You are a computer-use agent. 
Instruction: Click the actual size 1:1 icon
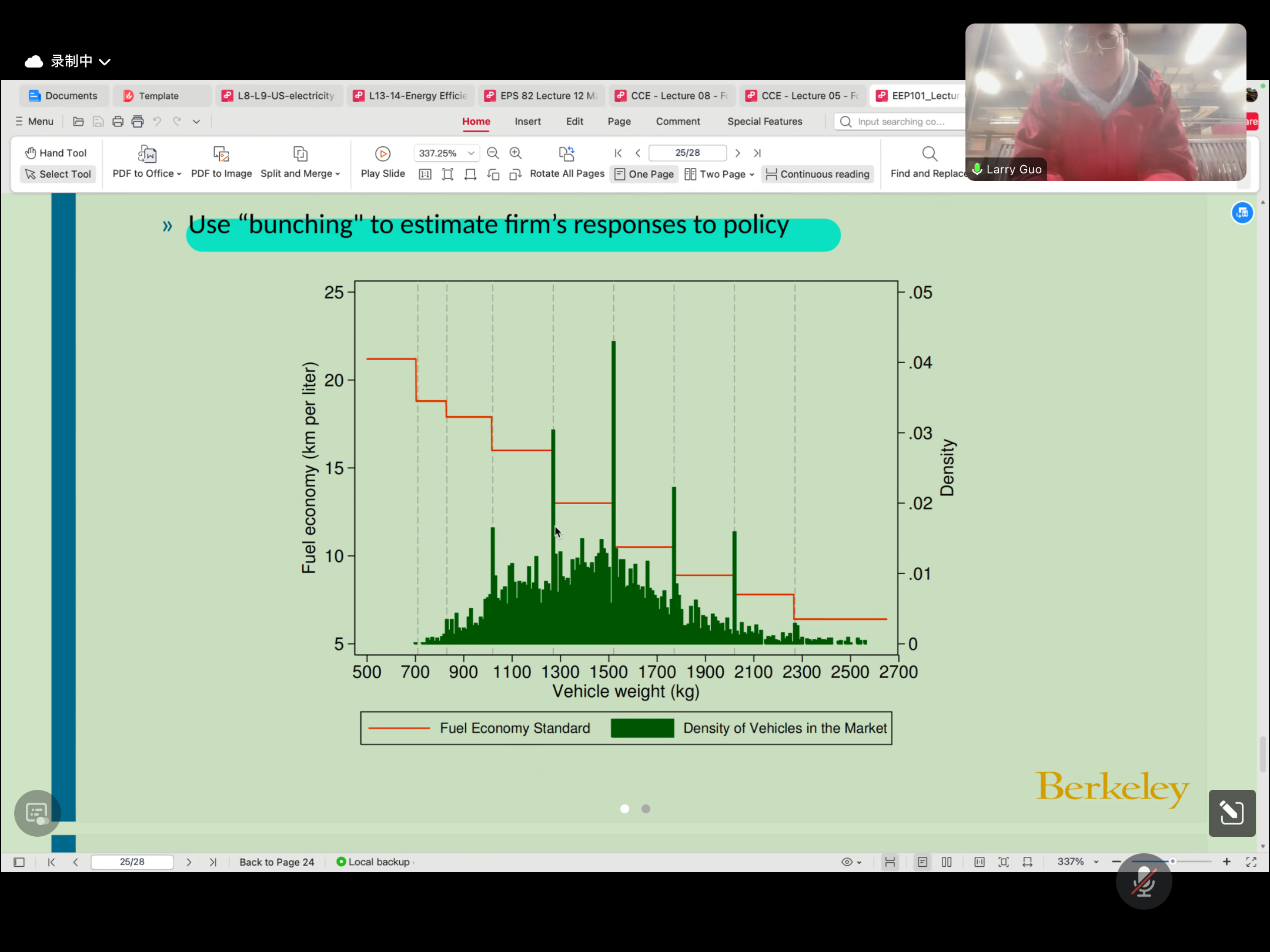pyautogui.click(x=425, y=174)
